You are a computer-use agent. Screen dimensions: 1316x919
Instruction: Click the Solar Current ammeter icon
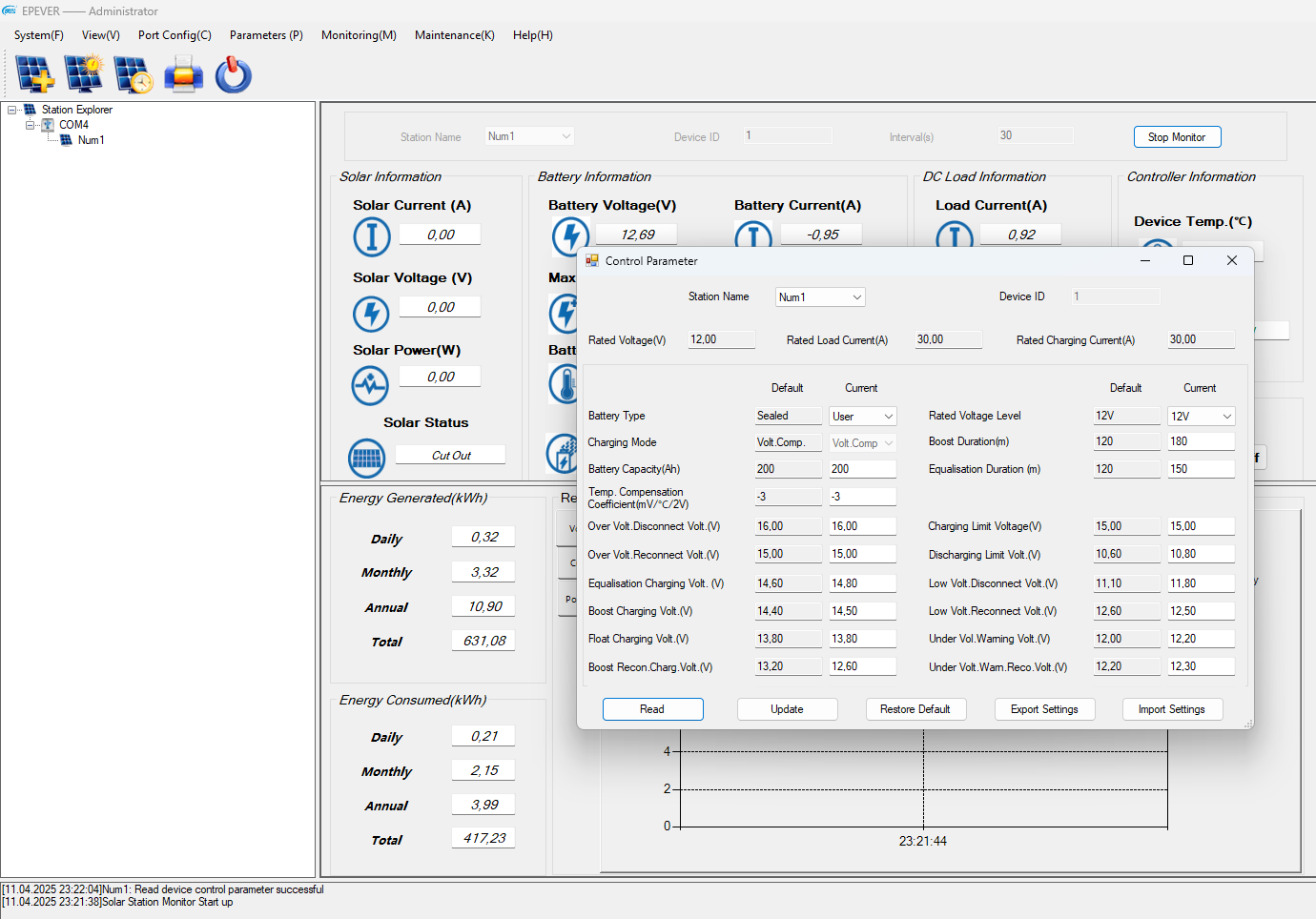pyautogui.click(x=371, y=236)
